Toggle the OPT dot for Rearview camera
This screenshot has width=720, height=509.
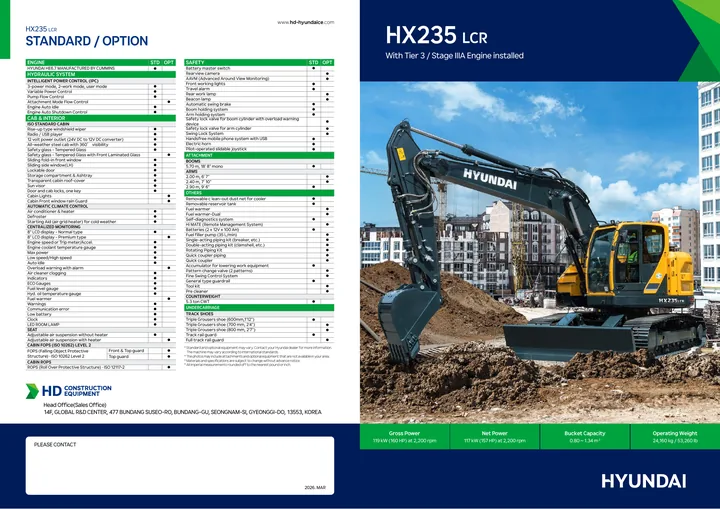click(x=327, y=74)
